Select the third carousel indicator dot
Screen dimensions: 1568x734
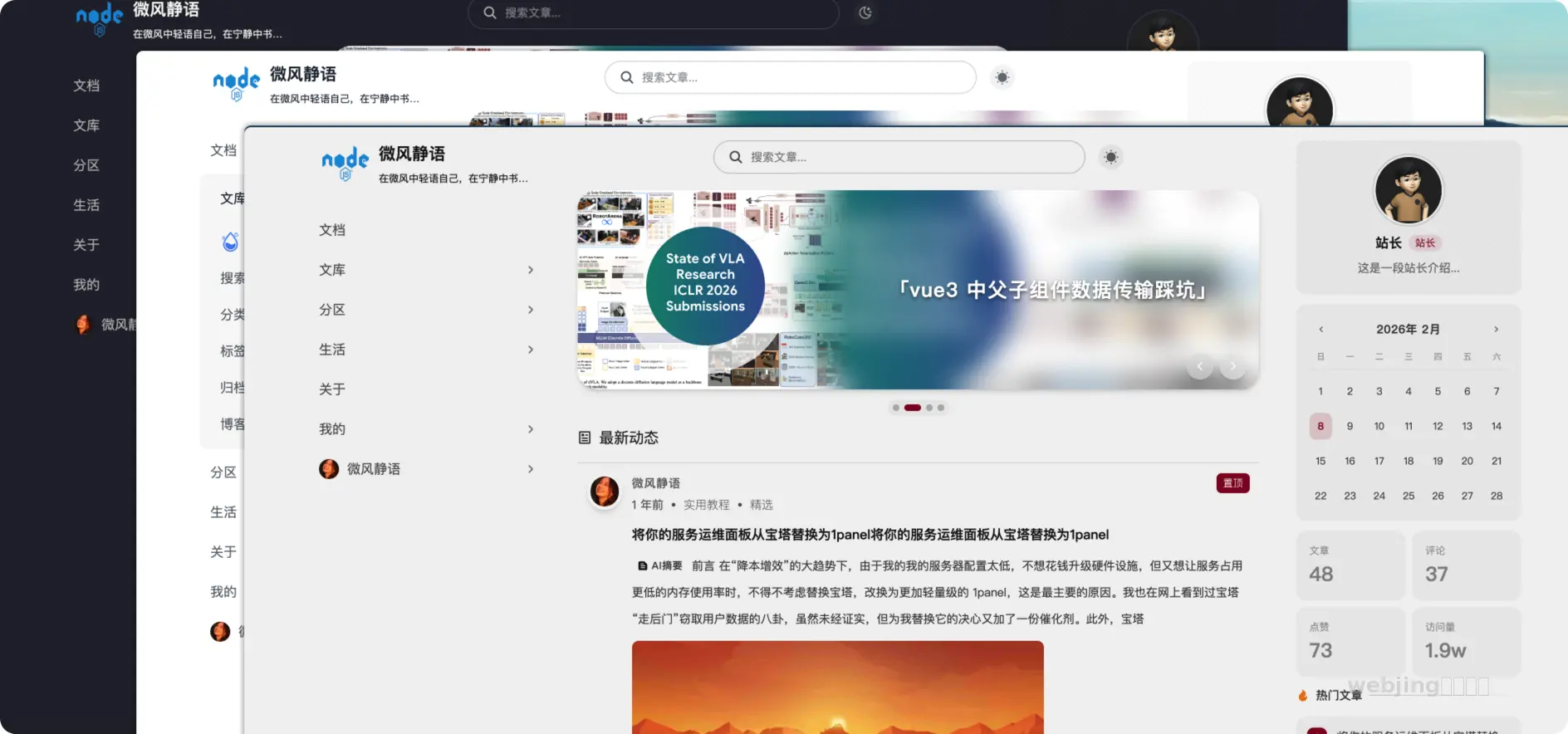pos(929,408)
